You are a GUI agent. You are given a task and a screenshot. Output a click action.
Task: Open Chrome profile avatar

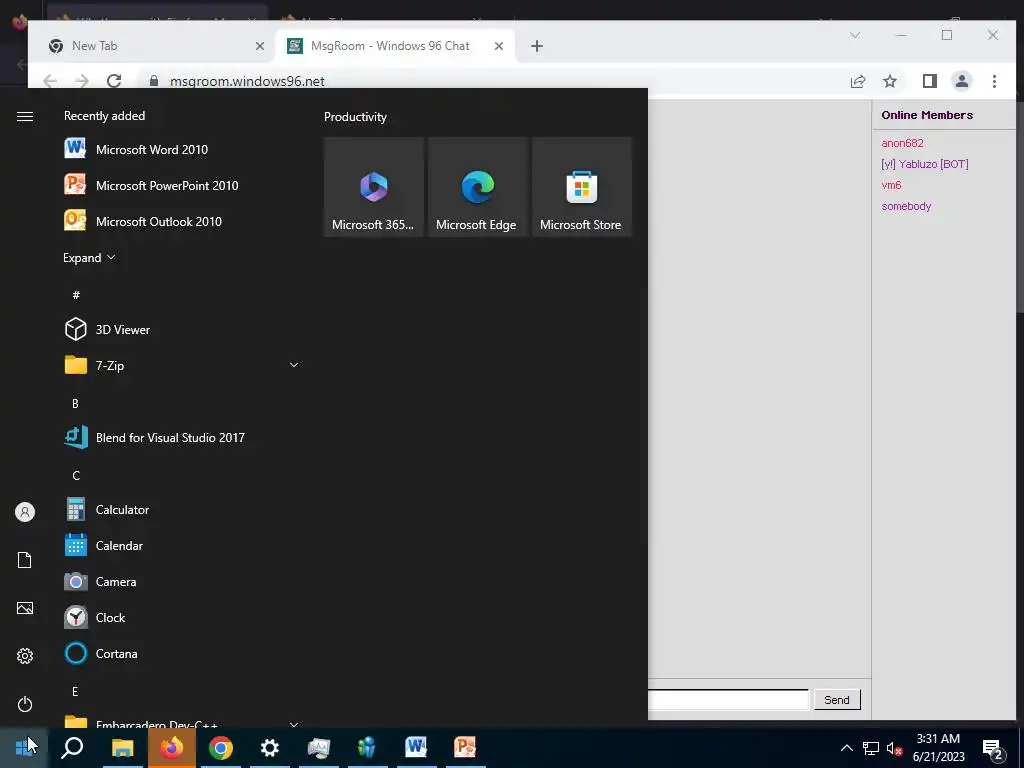click(961, 81)
